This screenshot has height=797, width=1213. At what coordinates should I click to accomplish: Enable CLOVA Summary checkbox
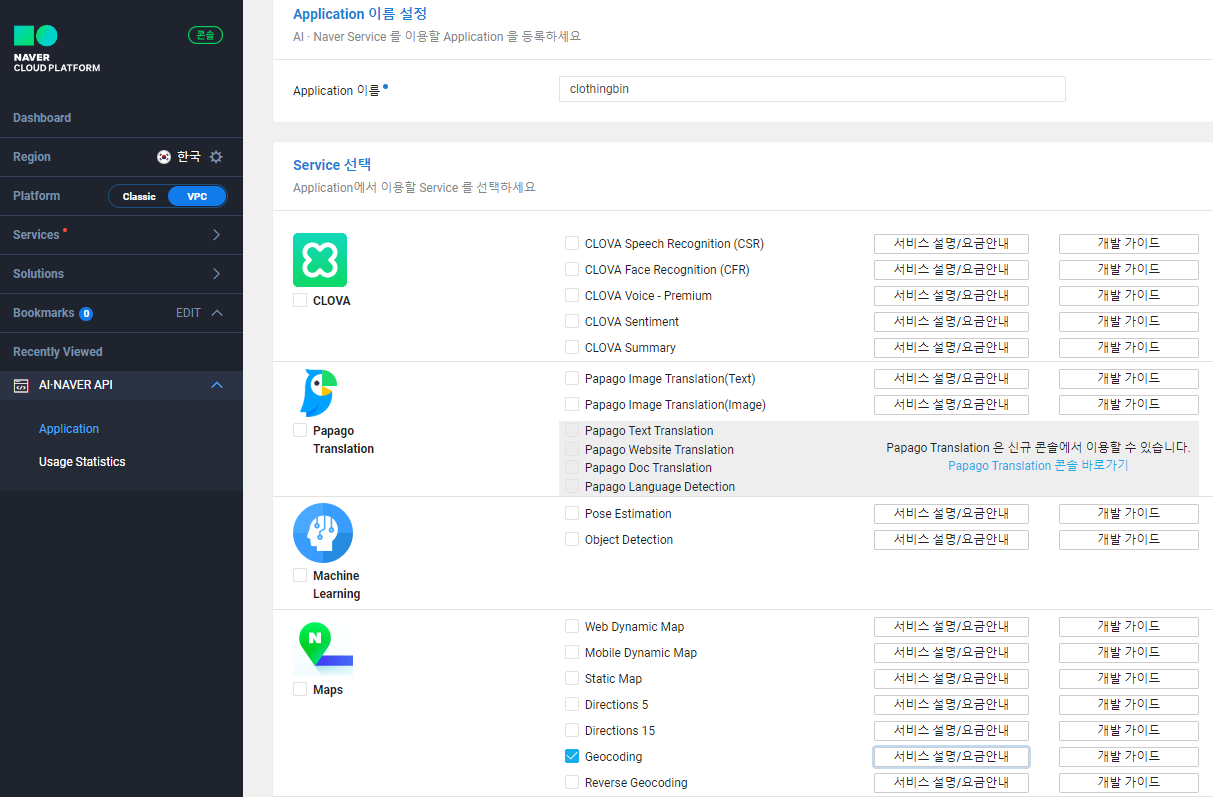572,347
